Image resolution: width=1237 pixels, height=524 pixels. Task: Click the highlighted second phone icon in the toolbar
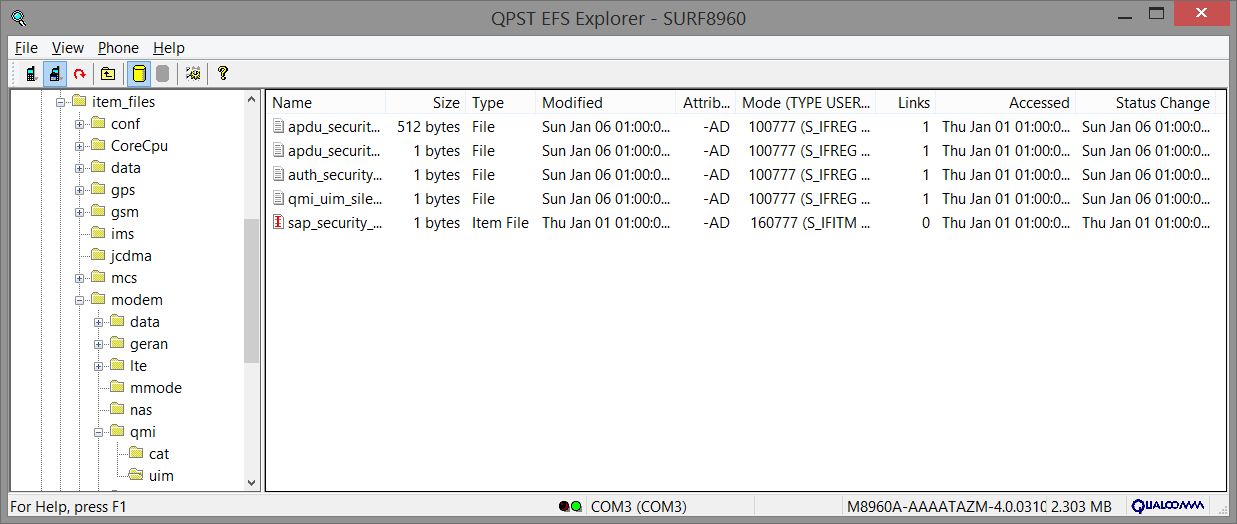click(x=56, y=73)
